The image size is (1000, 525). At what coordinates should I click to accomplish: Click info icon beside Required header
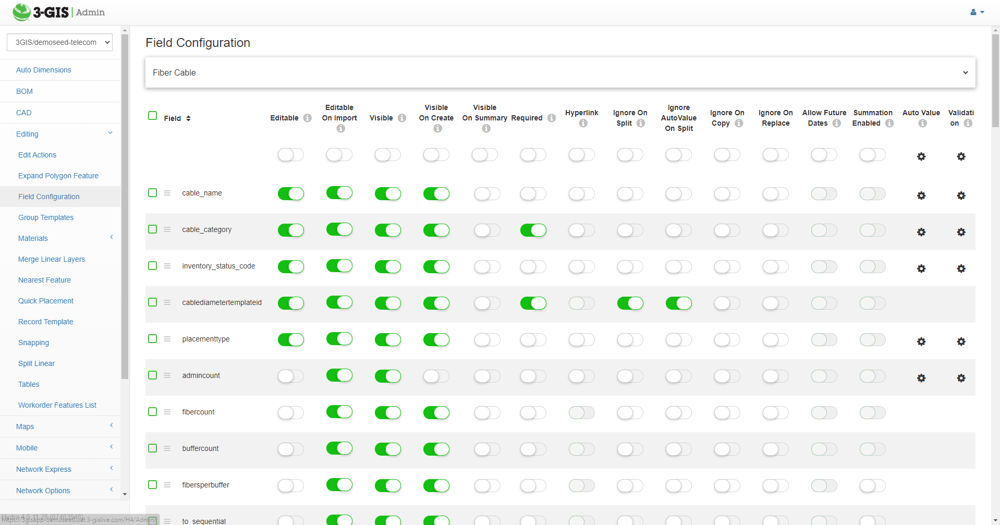pos(552,118)
